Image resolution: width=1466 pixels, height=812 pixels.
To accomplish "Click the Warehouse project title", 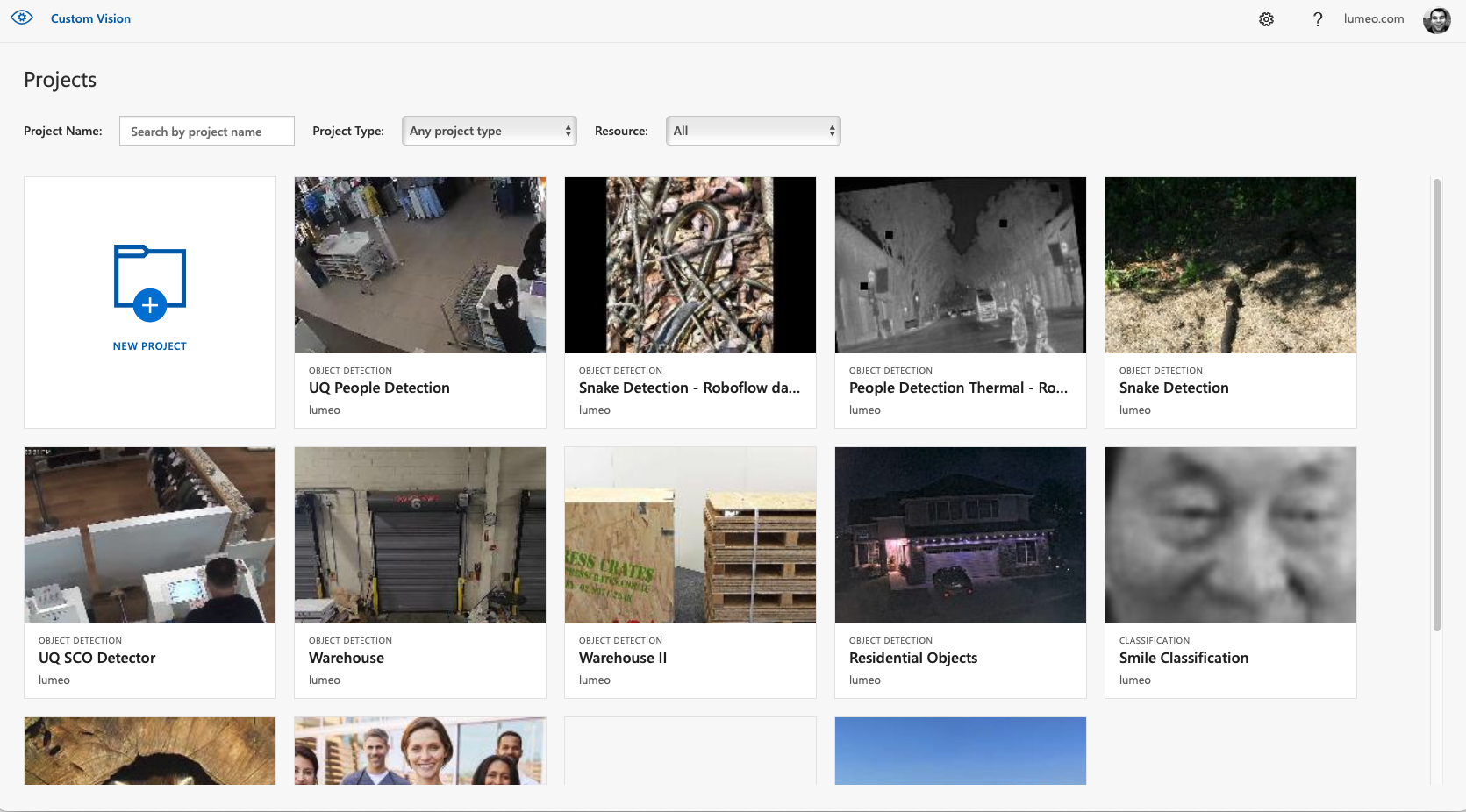I will pyautogui.click(x=347, y=658).
